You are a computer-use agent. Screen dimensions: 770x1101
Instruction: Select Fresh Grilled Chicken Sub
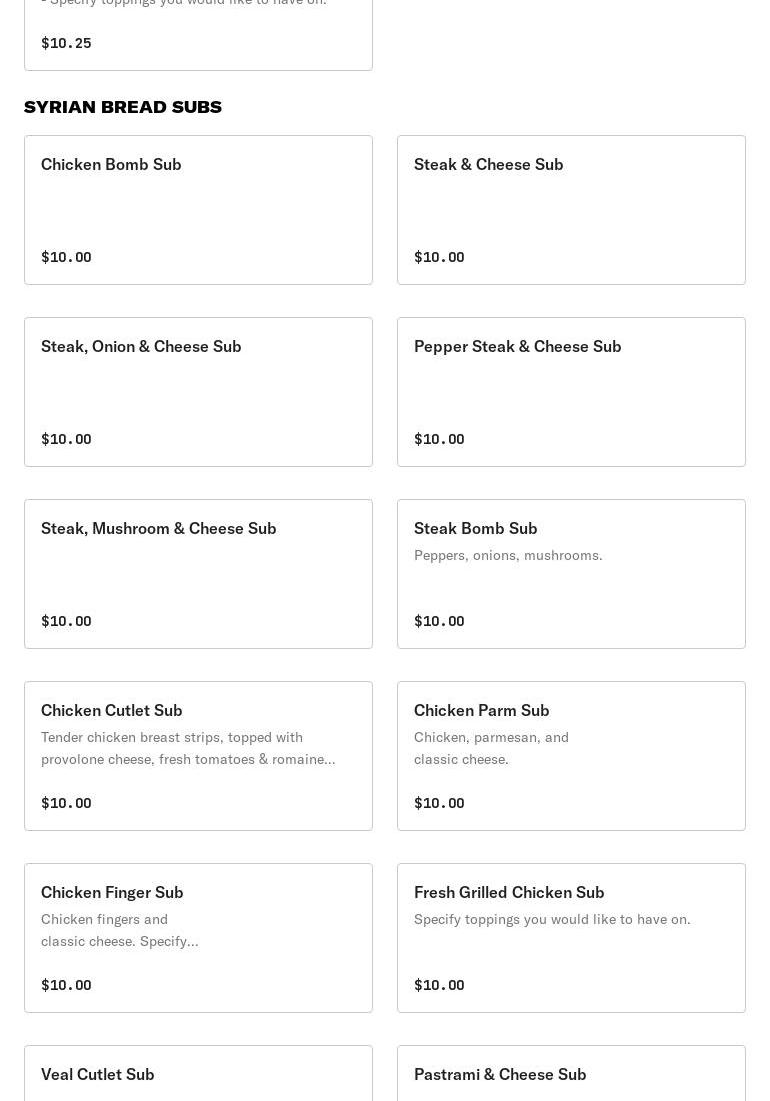(571, 937)
